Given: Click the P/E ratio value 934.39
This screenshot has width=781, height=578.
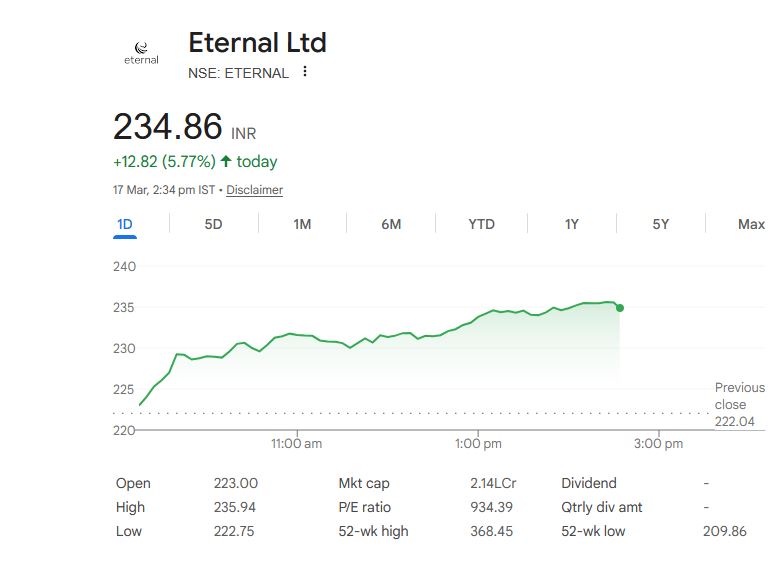Looking at the screenshot, I should click(x=491, y=507).
